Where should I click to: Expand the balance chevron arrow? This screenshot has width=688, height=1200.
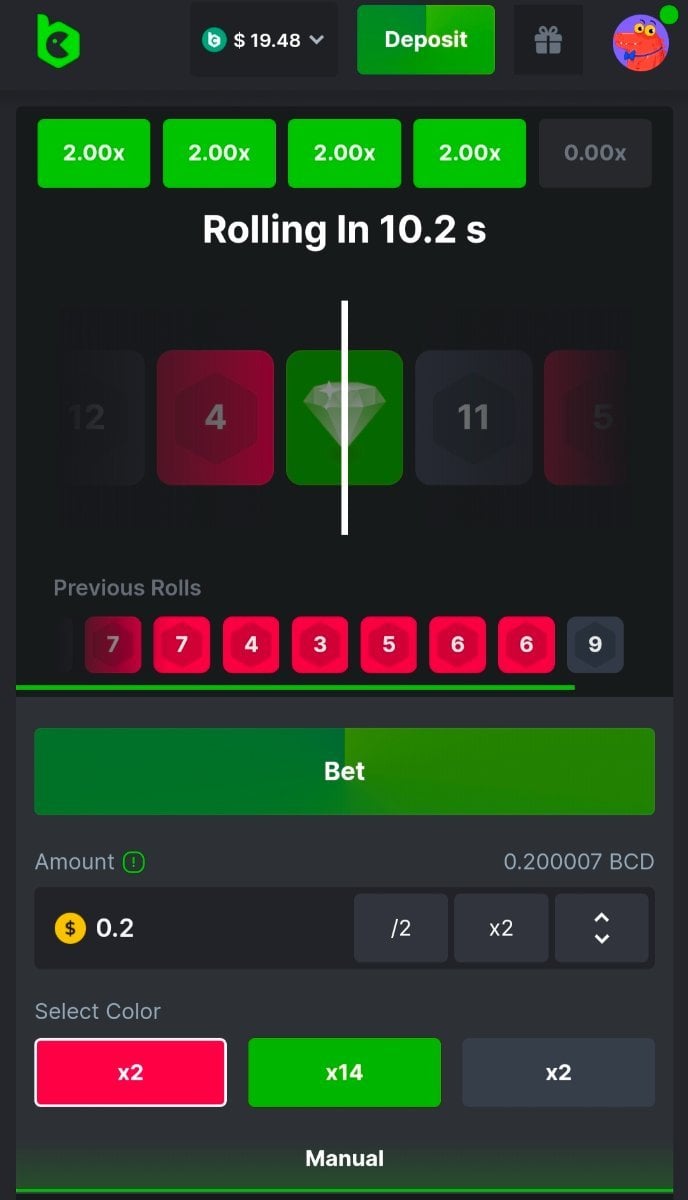316,40
